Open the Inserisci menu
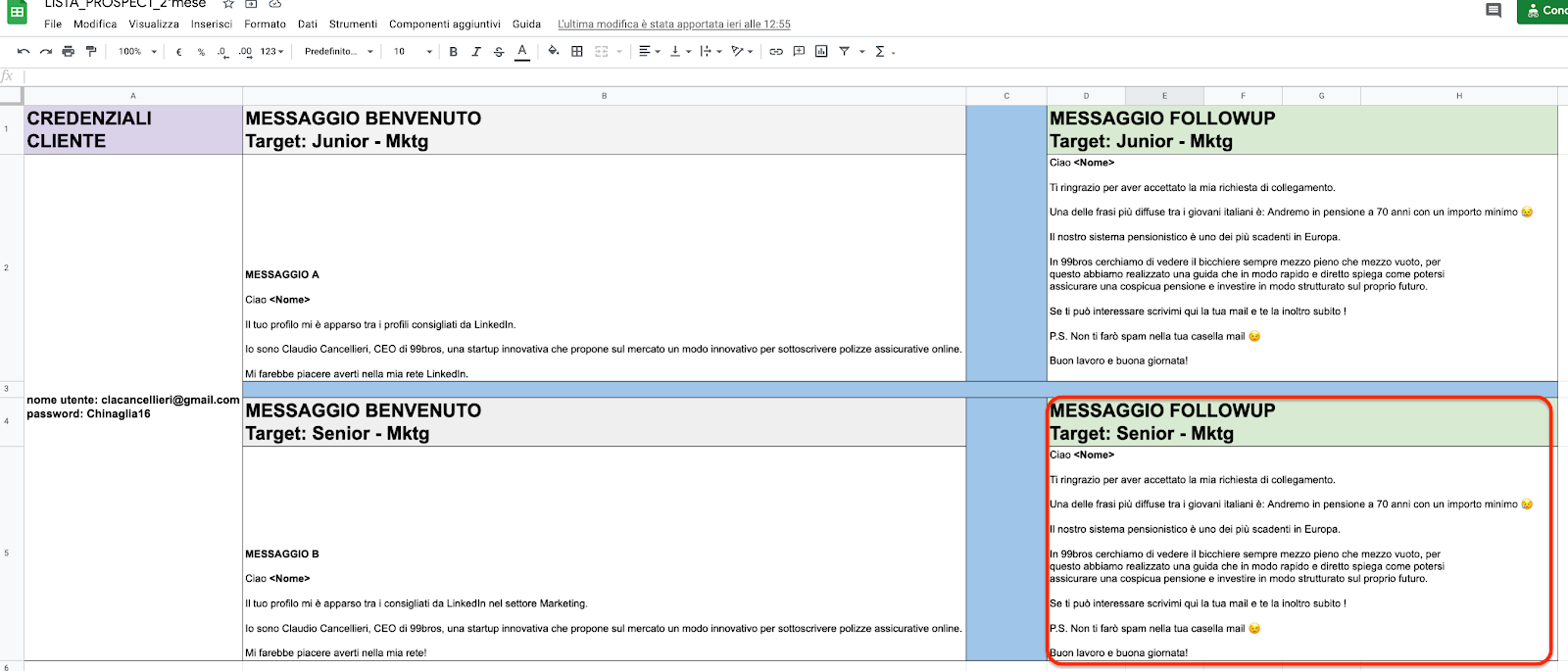 point(212,24)
